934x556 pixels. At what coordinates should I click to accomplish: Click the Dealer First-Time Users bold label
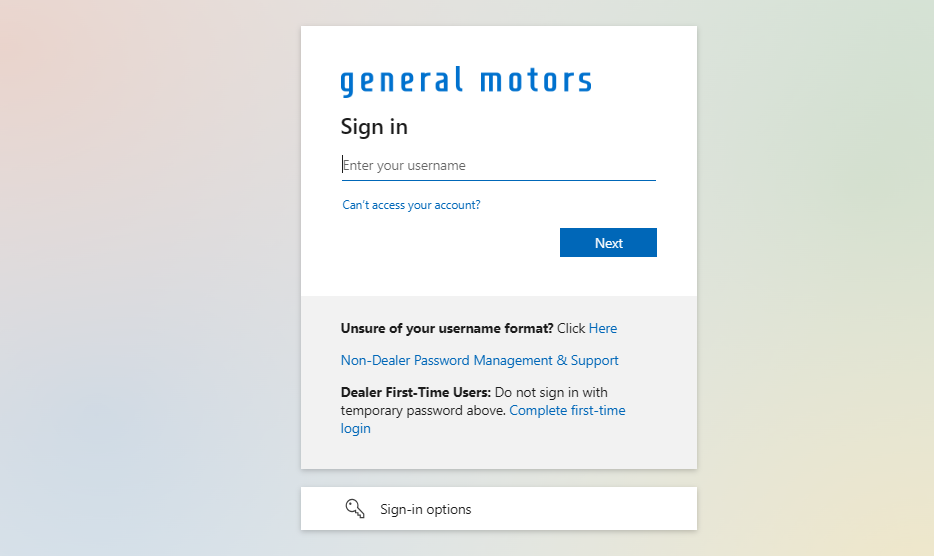pos(415,392)
